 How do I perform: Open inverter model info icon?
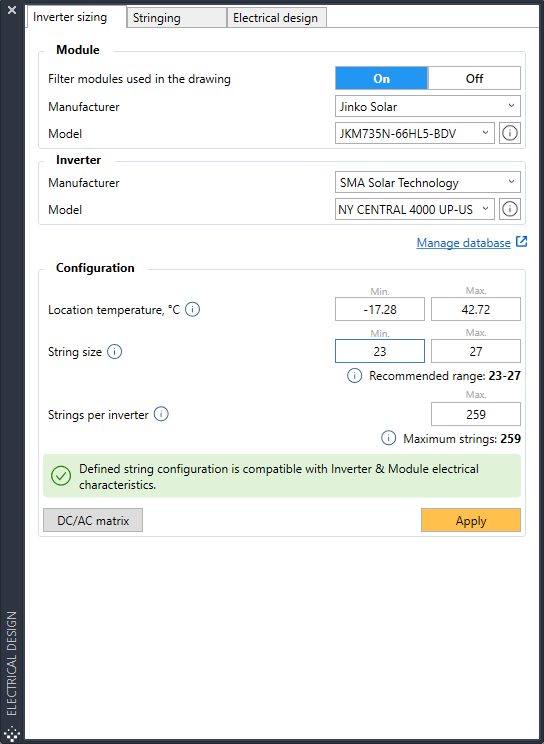[510, 209]
